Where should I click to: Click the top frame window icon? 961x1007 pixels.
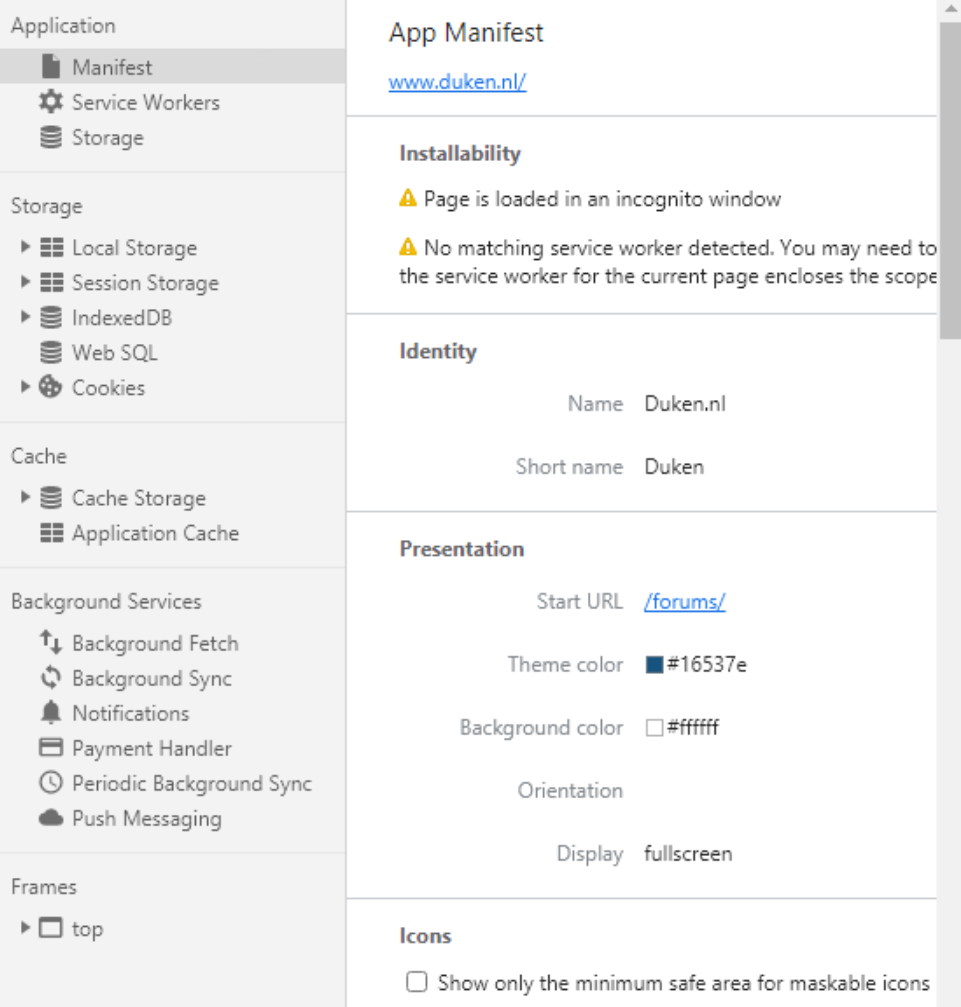(51, 928)
